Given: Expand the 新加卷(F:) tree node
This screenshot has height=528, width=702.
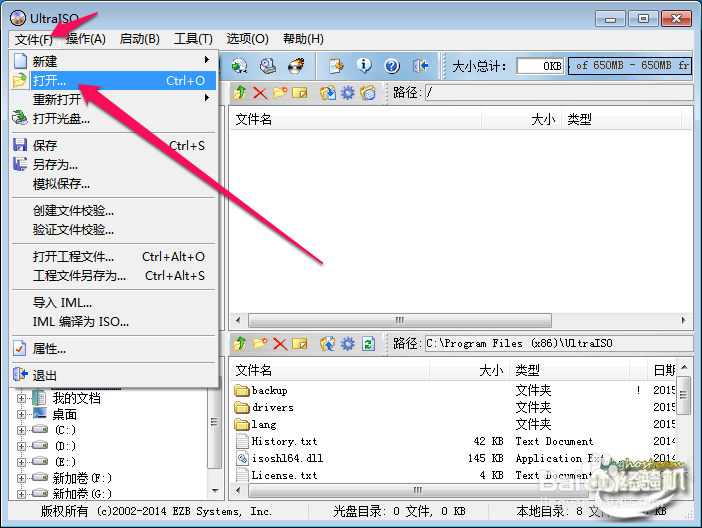Looking at the screenshot, I should point(22,478).
